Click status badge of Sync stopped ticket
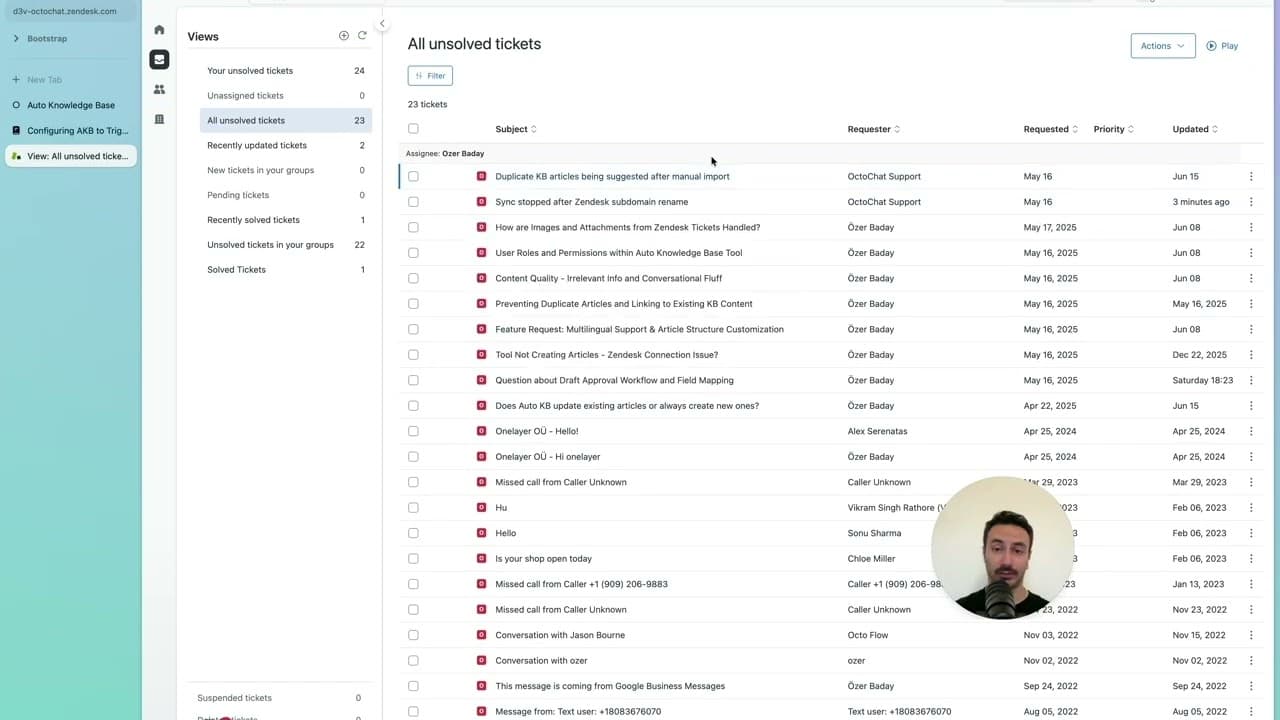 click(x=481, y=202)
